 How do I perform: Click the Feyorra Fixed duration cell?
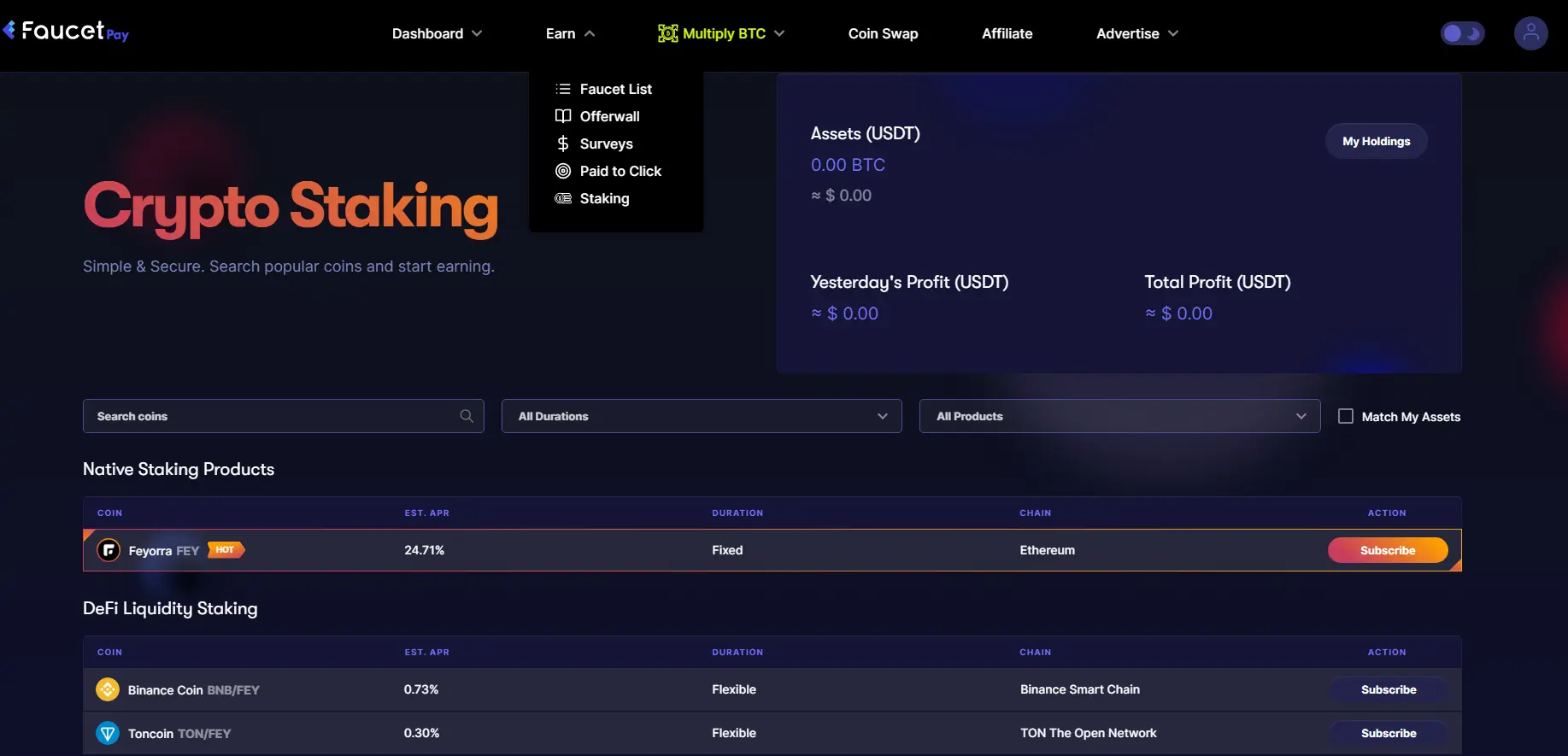point(727,550)
